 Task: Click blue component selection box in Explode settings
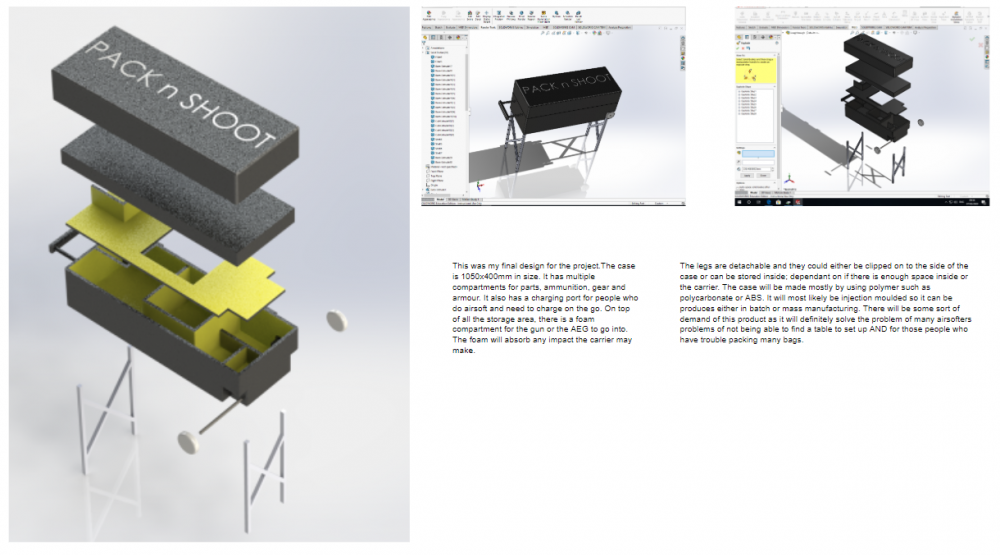point(757,153)
